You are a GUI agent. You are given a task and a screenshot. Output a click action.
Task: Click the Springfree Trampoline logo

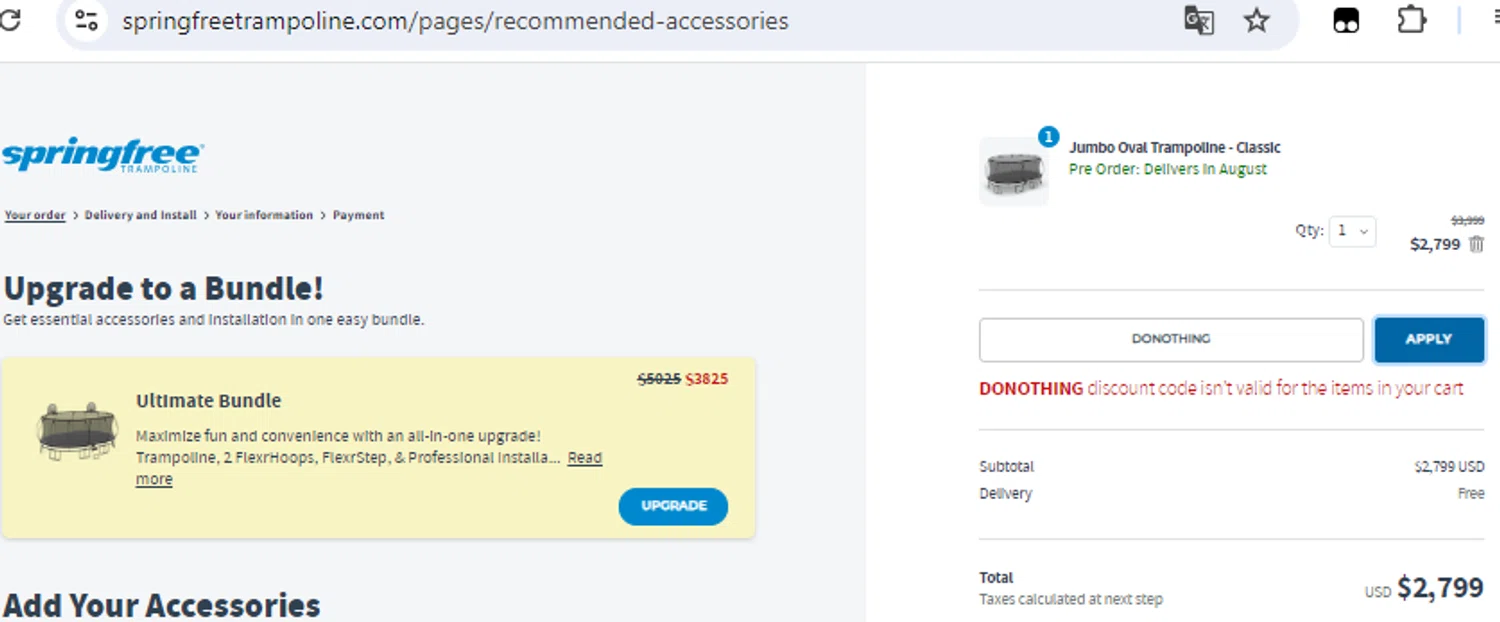(102, 157)
